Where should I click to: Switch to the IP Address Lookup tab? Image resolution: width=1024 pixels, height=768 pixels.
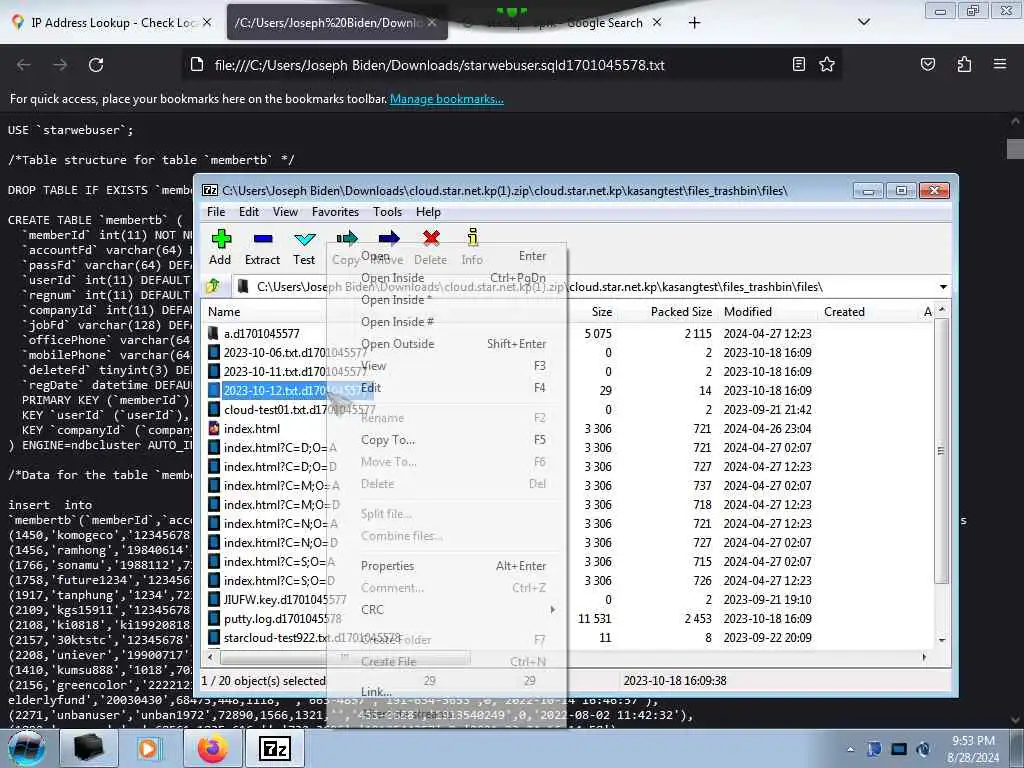[111, 22]
